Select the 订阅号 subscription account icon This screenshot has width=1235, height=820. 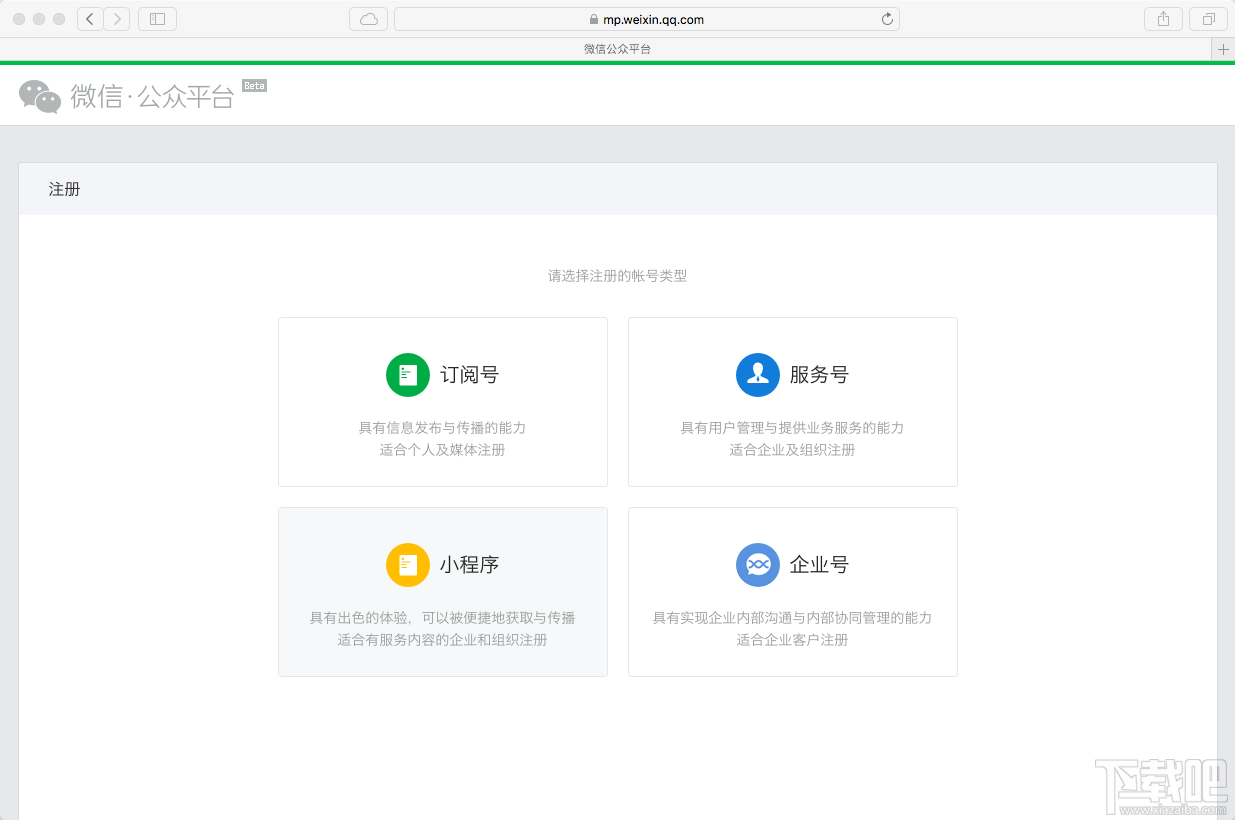(408, 375)
